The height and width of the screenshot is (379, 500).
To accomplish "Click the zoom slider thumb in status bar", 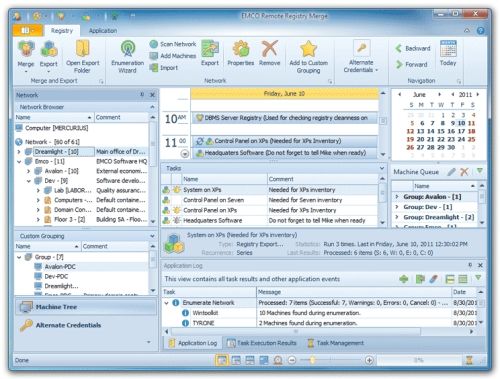I will coord(312,360).
